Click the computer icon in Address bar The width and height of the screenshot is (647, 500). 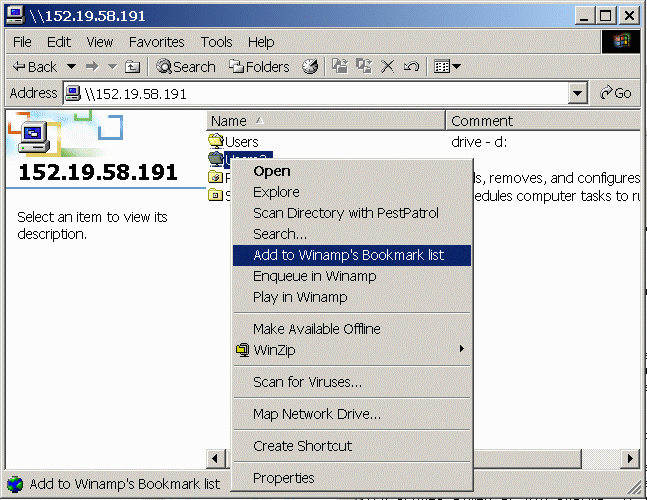click(x=73, y=93)
